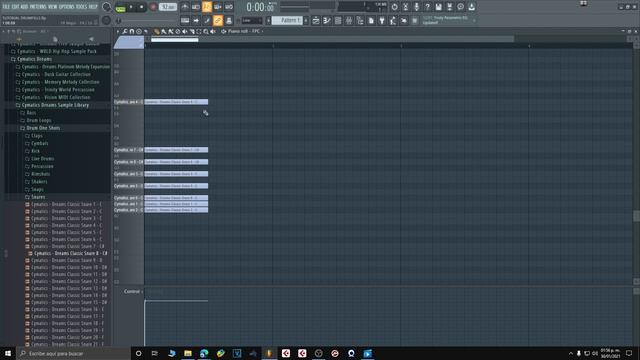Collapse Cymatics Dreams Sample Library folder

click(x=55, y=105)
